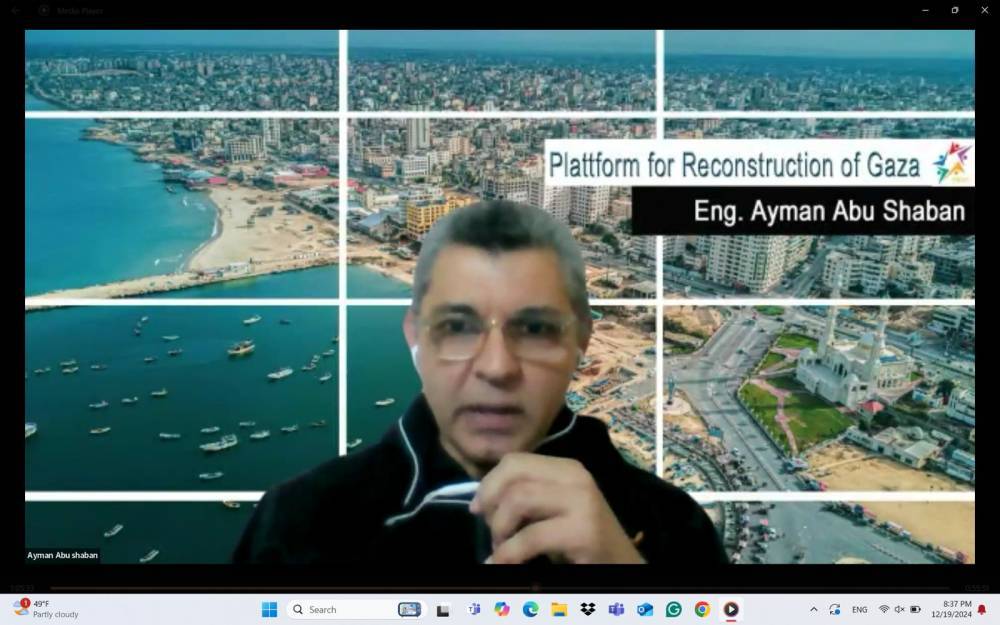Open the Dropbox taskbar icon

(x=588, y=609)
